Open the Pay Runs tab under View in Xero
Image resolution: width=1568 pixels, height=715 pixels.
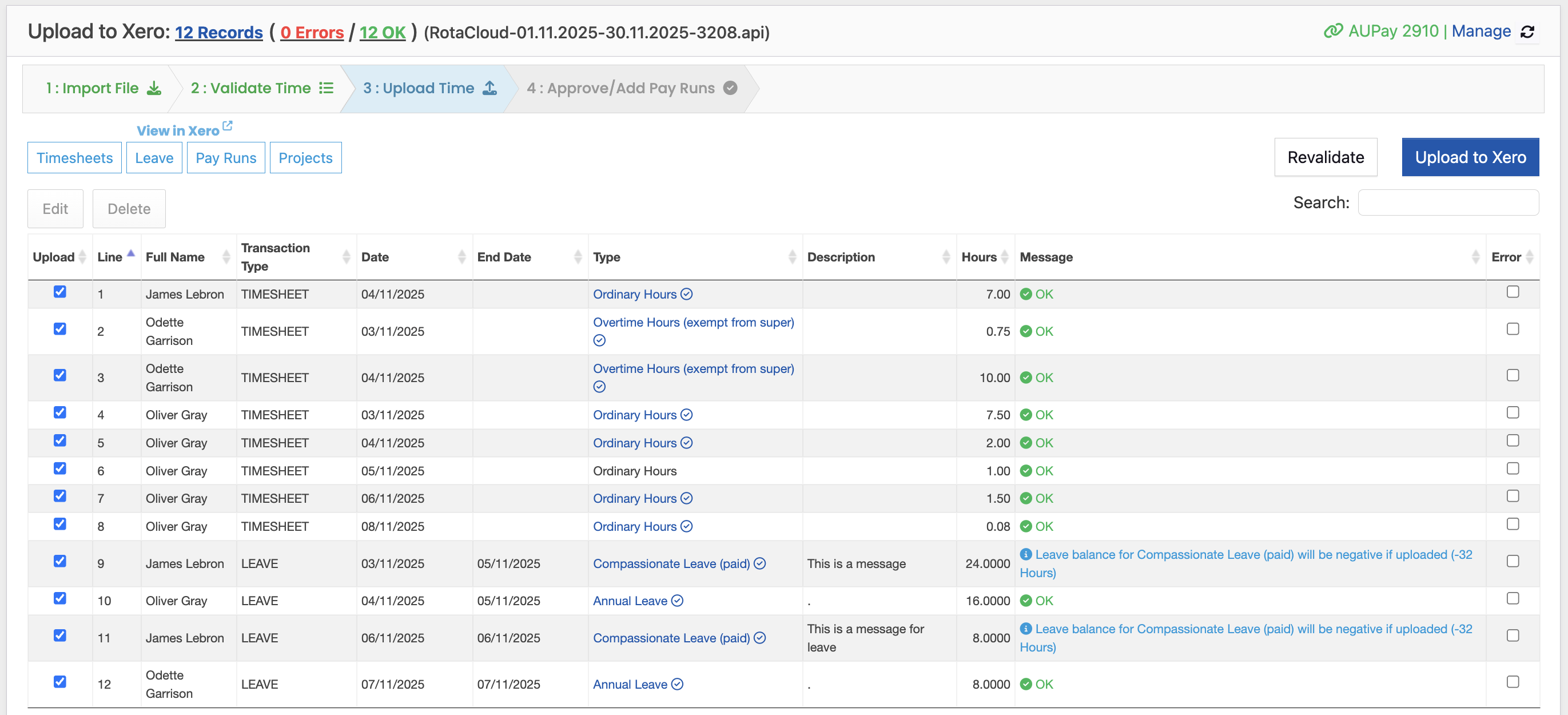(x=225, y=157)
